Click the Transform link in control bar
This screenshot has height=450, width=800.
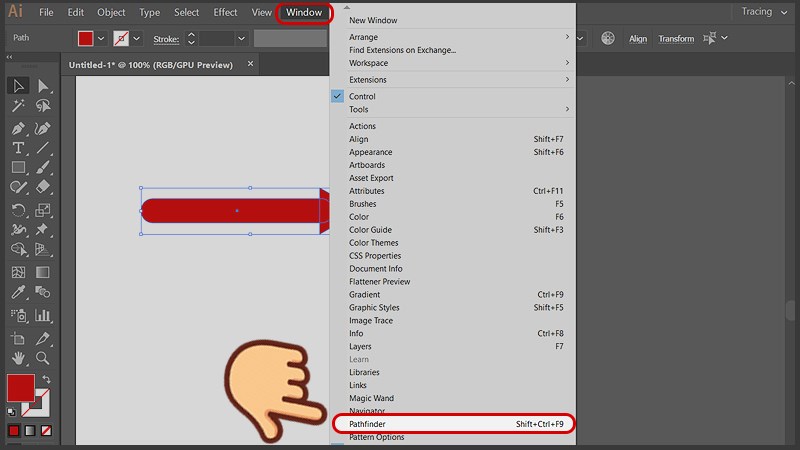coord(676,39)
